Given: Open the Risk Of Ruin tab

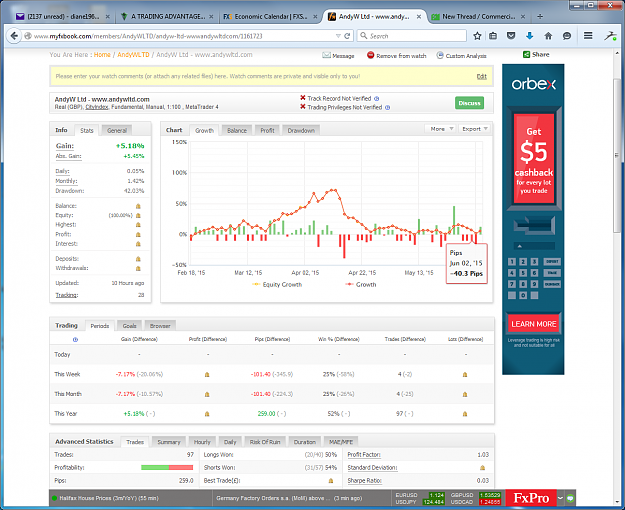Looking at the screenshot, I should [x=265, y=442].
